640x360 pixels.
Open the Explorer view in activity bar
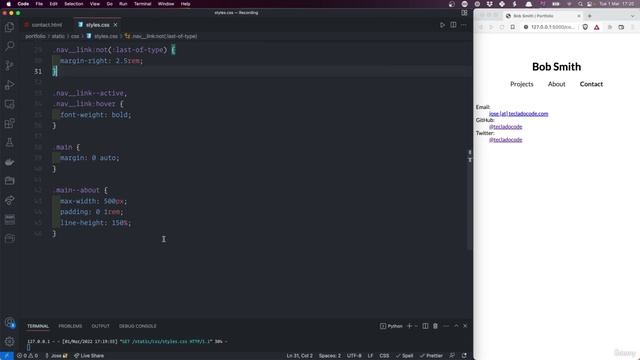(x=9, y=27)
